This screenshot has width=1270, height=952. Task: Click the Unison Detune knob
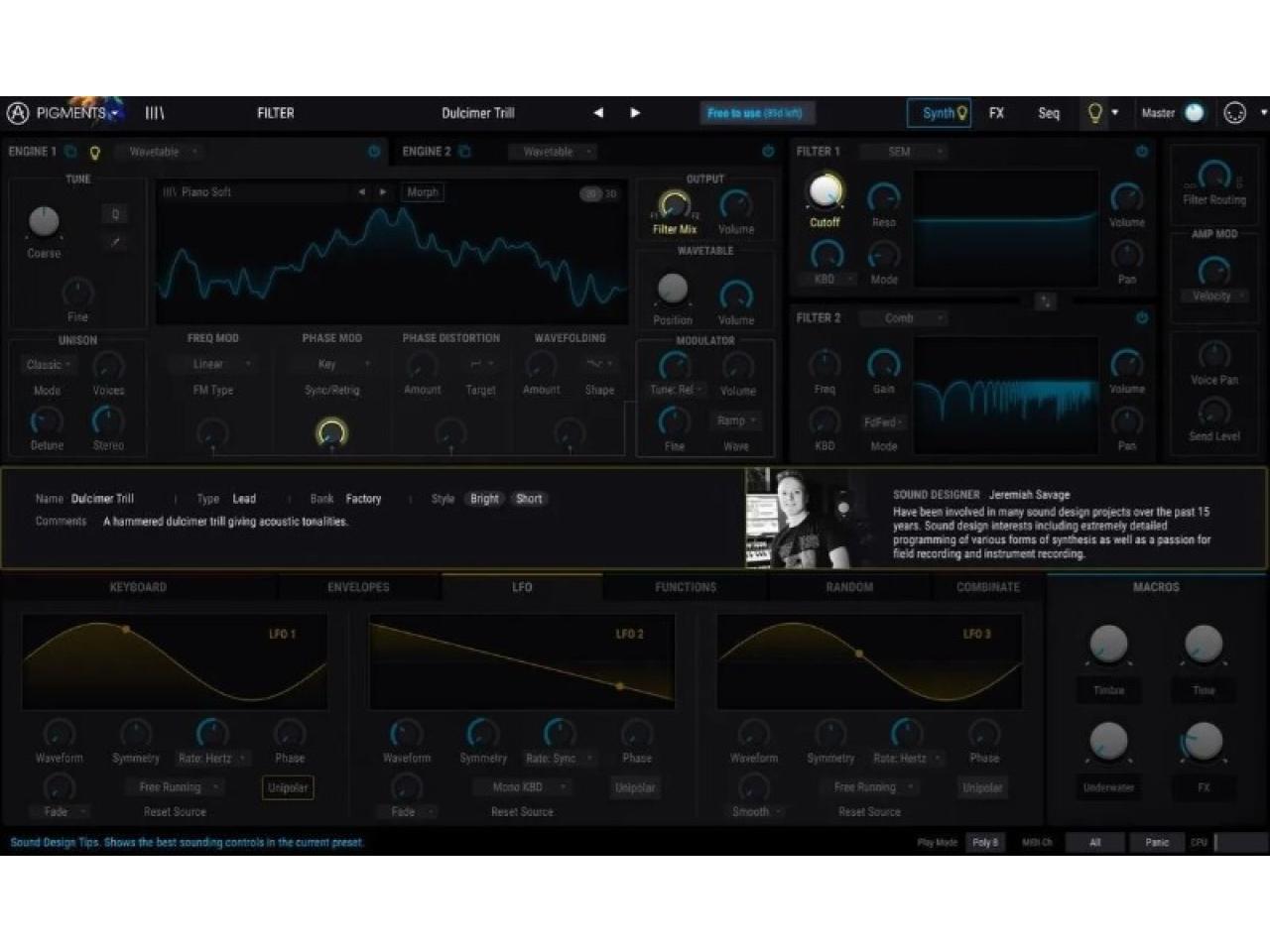(x=47, y=421)
